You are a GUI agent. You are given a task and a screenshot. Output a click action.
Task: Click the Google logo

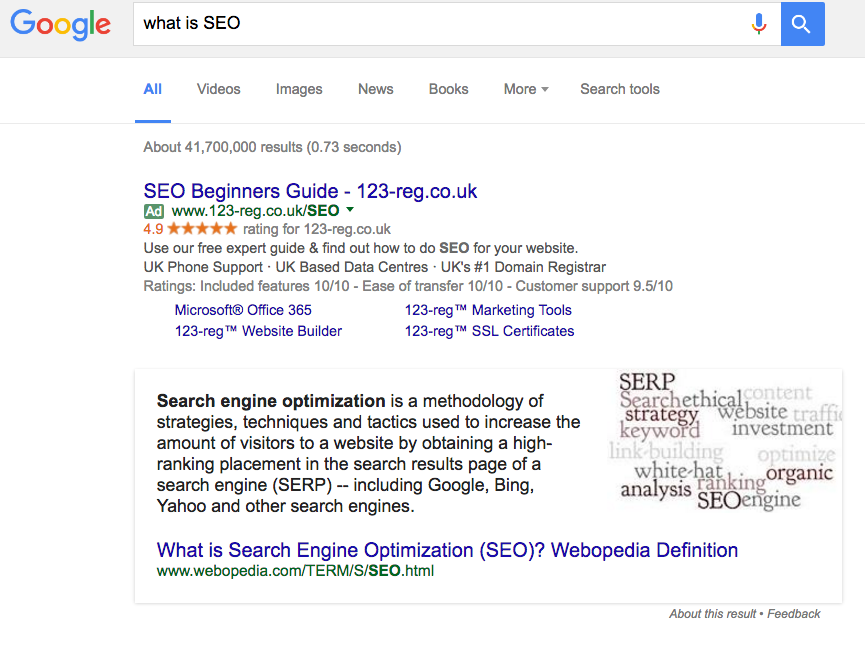pos(61,24)
